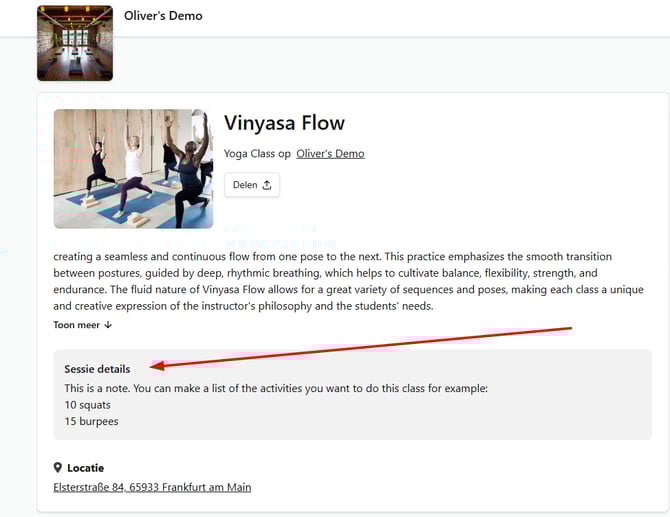
Task: Click the class description paragraph
Action: [349, 281]
